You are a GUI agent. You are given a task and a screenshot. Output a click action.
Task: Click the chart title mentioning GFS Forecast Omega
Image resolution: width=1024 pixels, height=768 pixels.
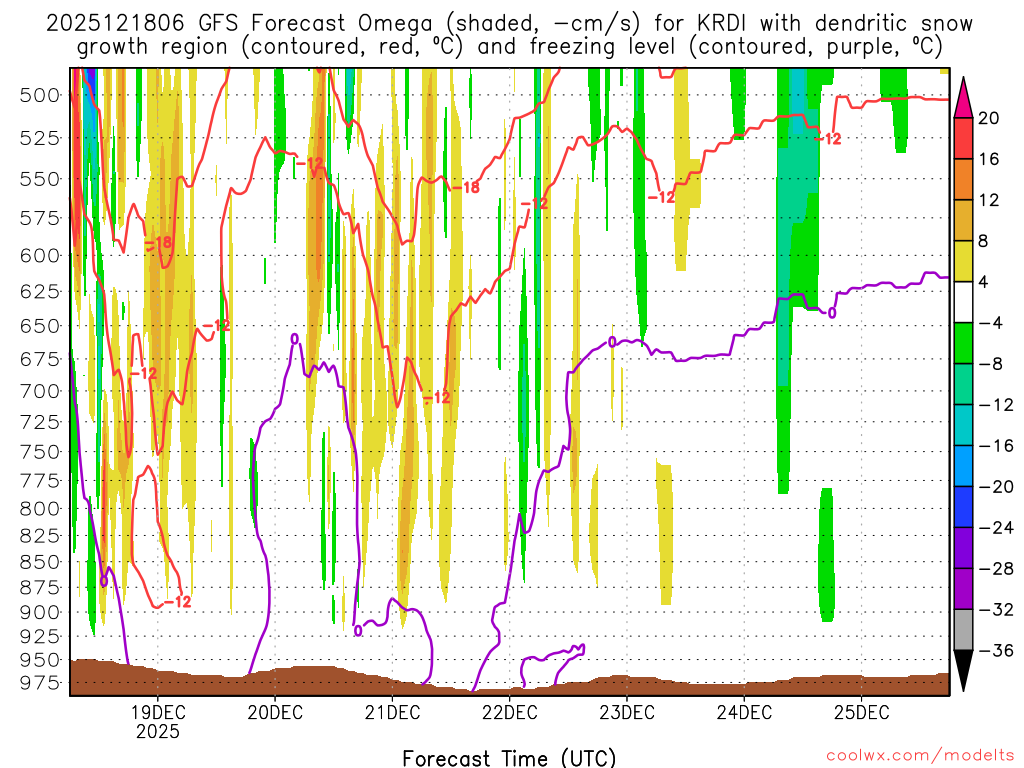(509, 23)
